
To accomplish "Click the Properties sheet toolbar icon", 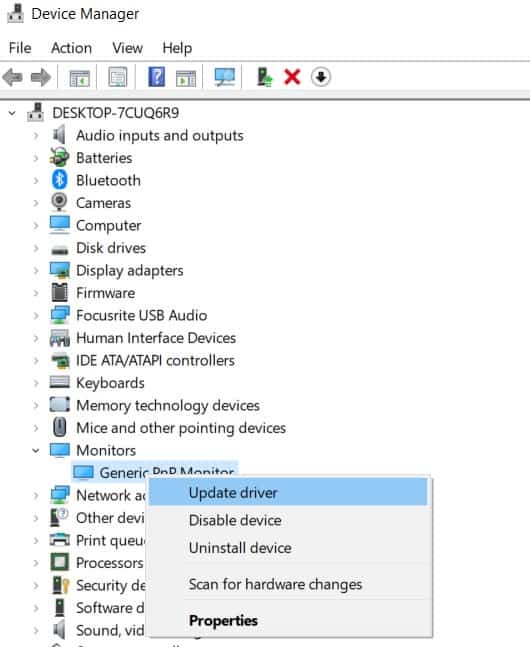I will (x=118, y=77).
